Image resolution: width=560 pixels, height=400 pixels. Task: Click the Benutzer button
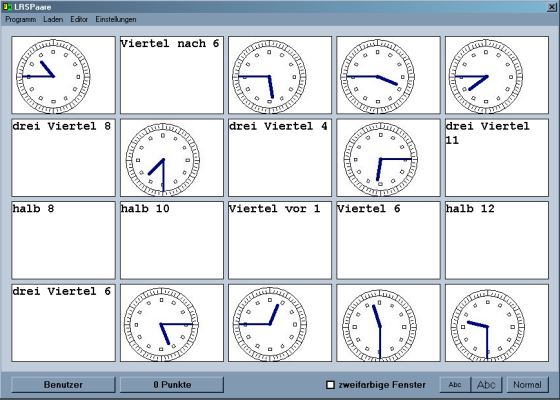[x=63, y=385]
